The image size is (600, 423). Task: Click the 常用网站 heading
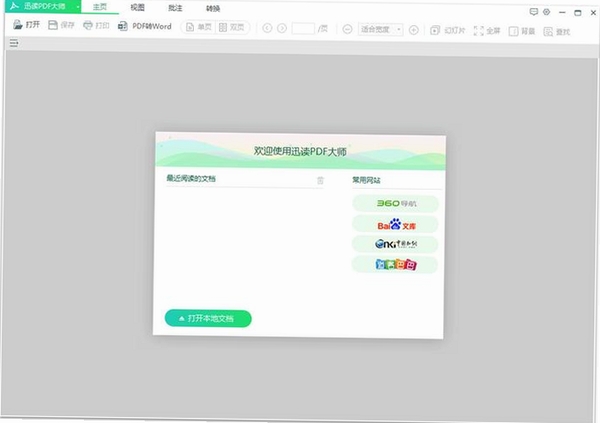[x=366, y=180]
